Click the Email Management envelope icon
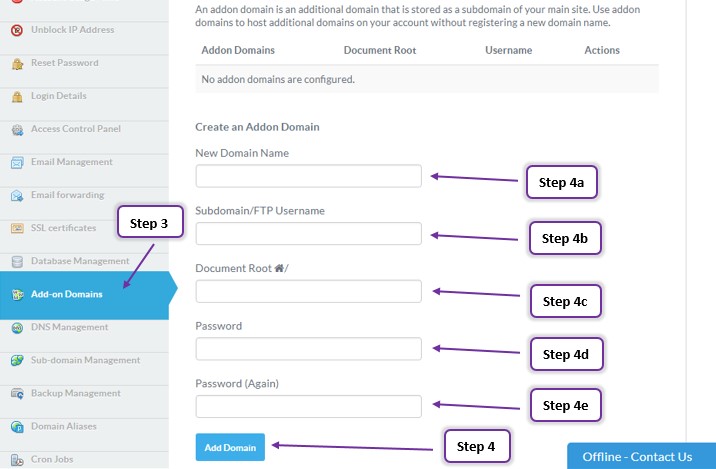Viewport: 716px width, 469px height. [x=17, y=163]
